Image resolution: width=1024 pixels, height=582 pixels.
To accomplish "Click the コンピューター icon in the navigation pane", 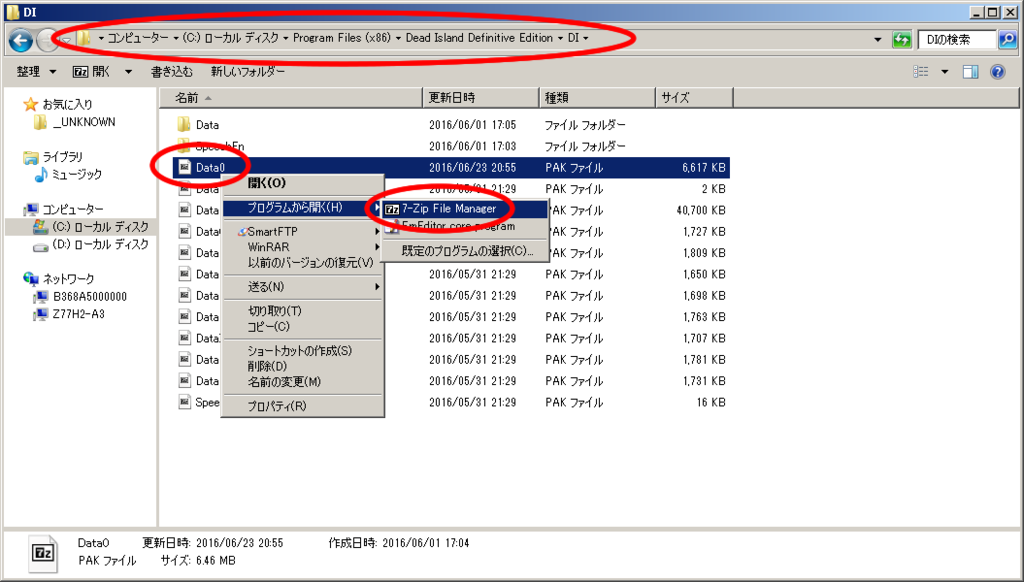I will pyautogui.click(x=30, y=209).
